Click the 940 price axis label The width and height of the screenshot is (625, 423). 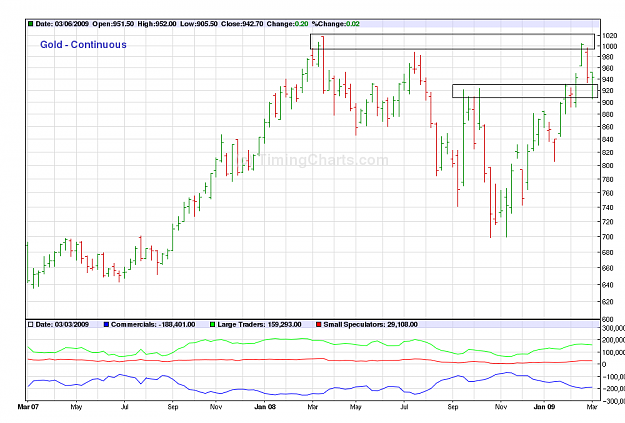point(607,79)
